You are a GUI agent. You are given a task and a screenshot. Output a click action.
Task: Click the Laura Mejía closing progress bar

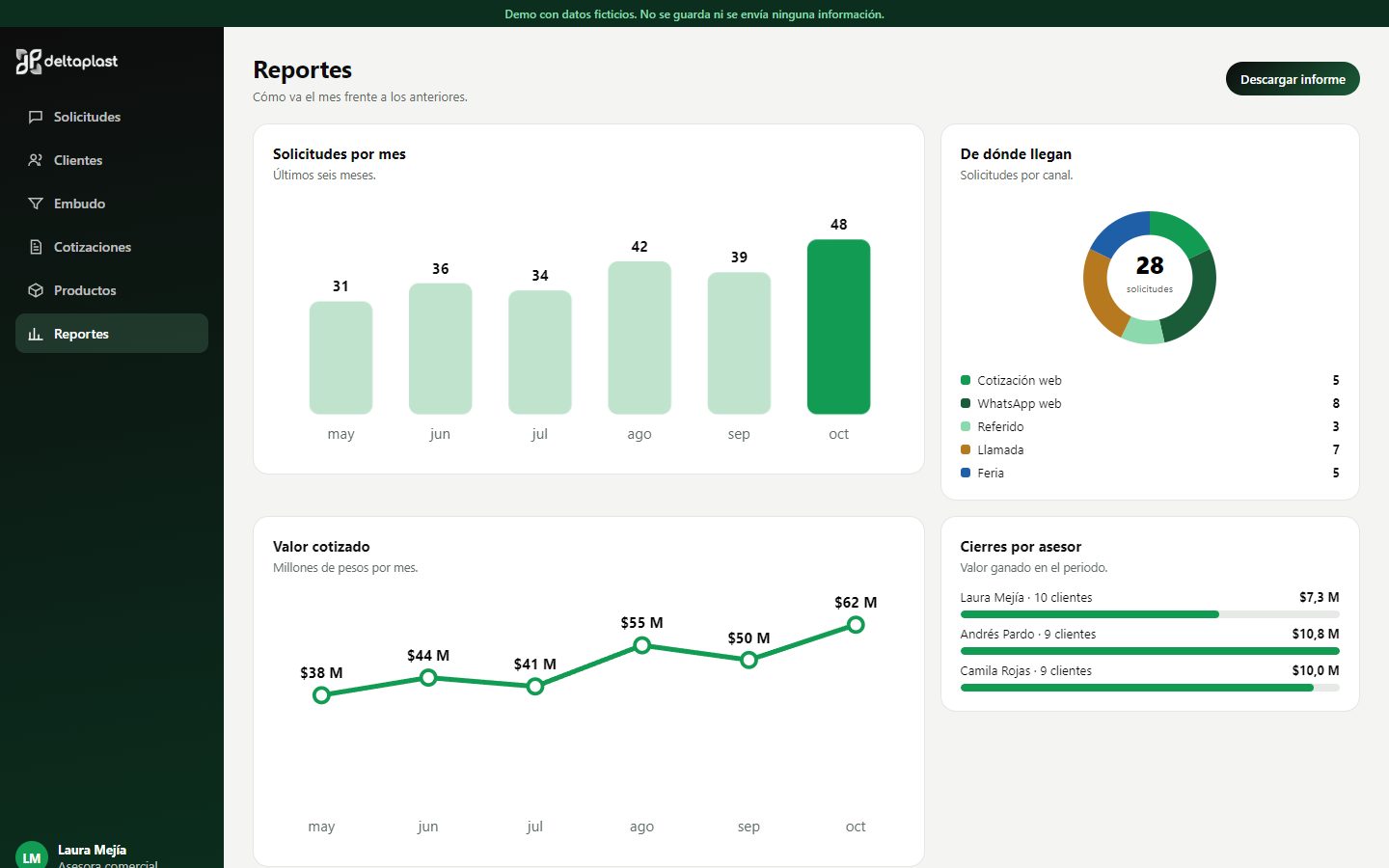(x=1150, y=614)
